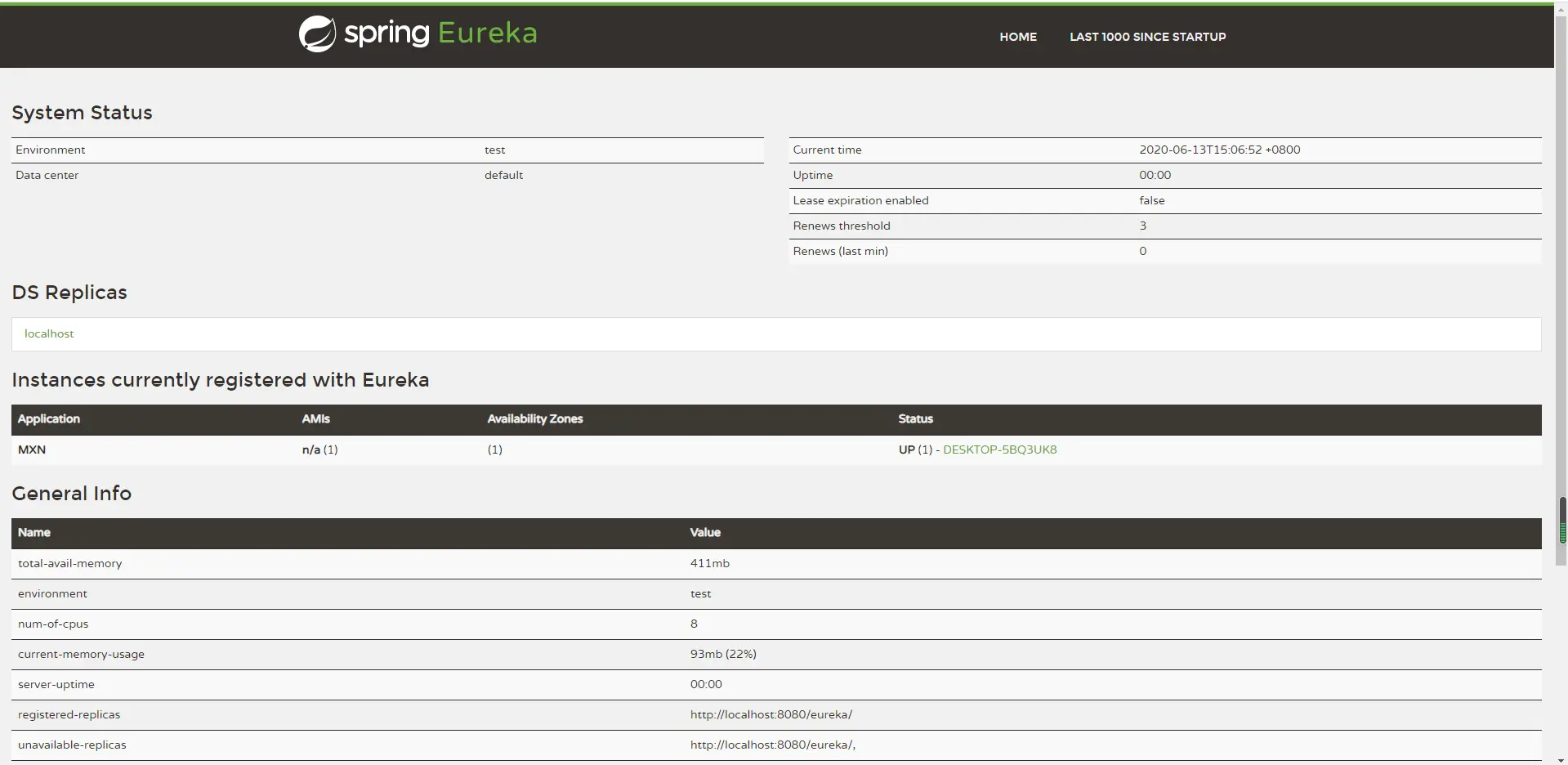
Task: Click the Spring leaf logo icon
Action: (x=317, y=34)
